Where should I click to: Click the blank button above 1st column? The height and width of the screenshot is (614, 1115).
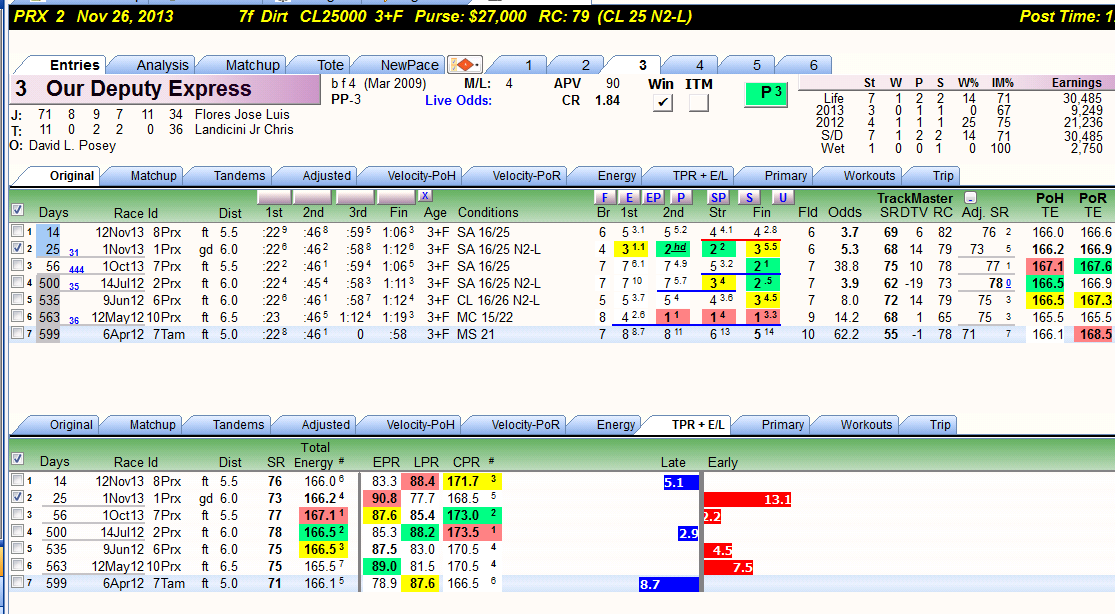click(274, 196)
